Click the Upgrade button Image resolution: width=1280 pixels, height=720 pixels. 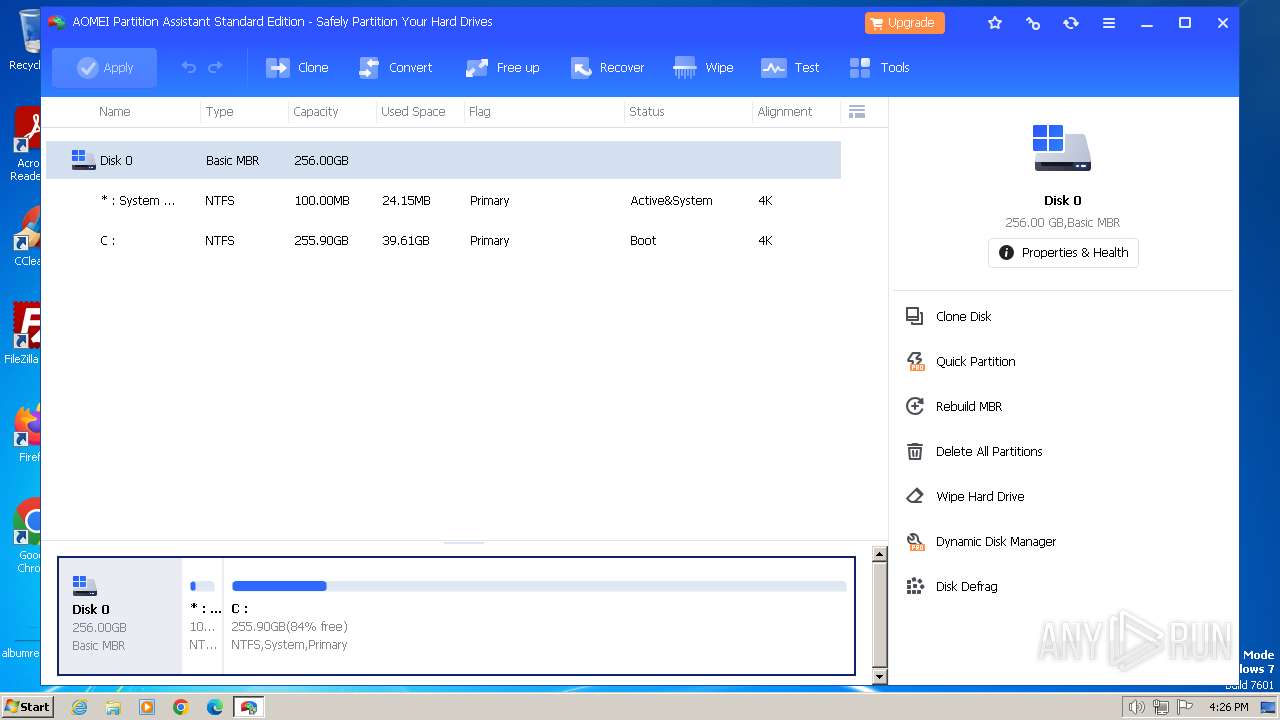pyautogui.click(x=904, y=22)
